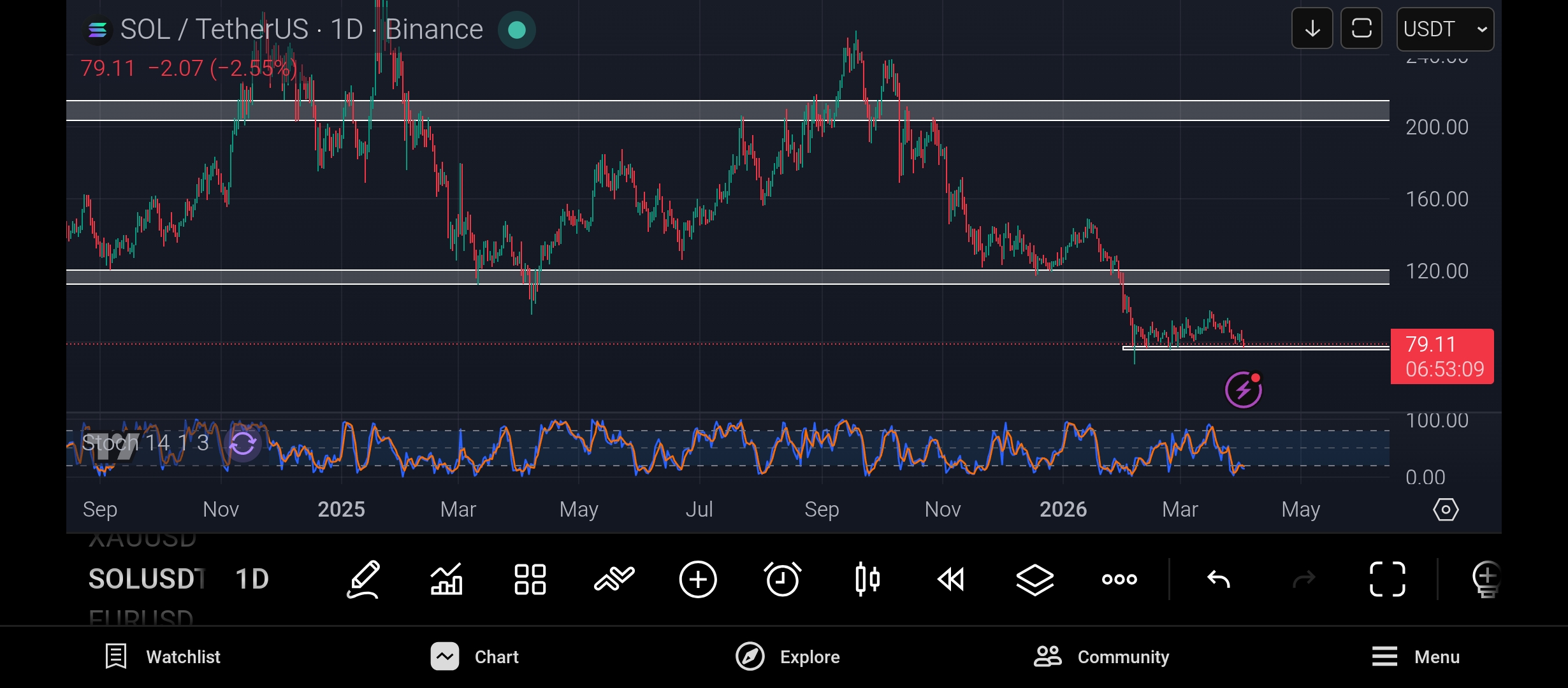Tap the red 79.11 −2.07 price change text
Image resolution: width=1568 pixels, height=688 pixels.
pyautogui.click(x=189, y=68)
